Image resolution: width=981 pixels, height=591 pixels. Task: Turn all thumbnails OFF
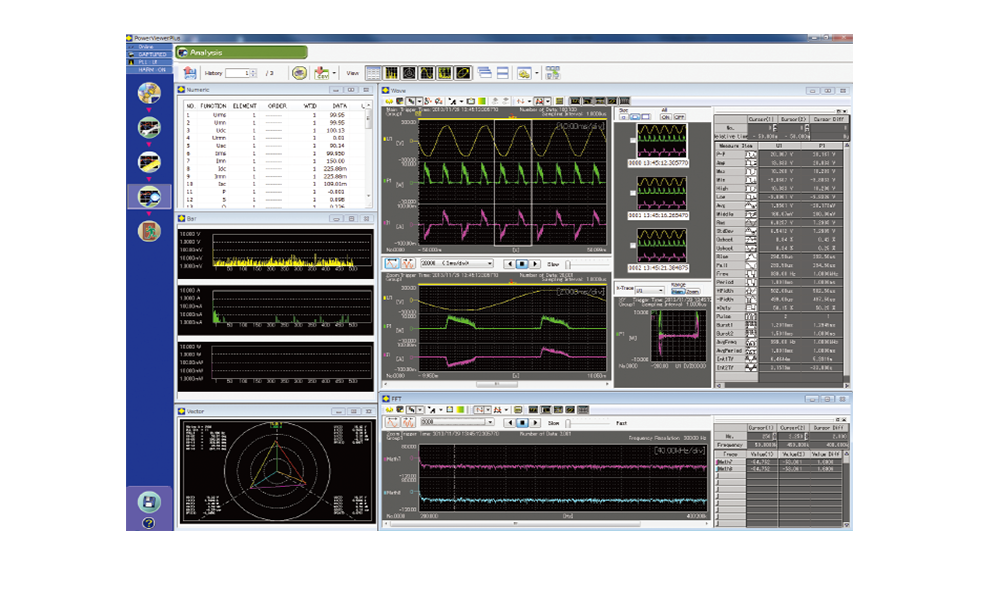pos(679,117)
